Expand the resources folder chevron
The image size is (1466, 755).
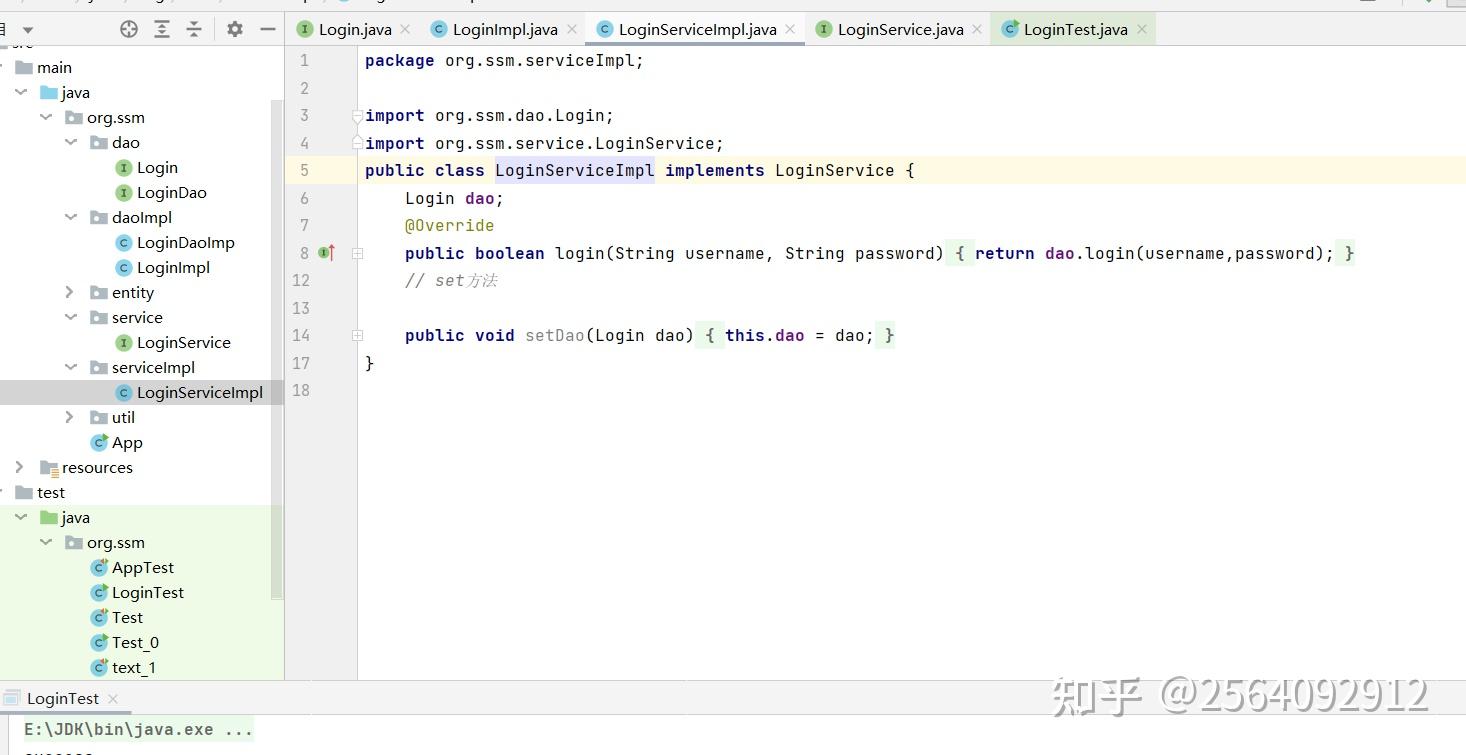pos(19,467)
